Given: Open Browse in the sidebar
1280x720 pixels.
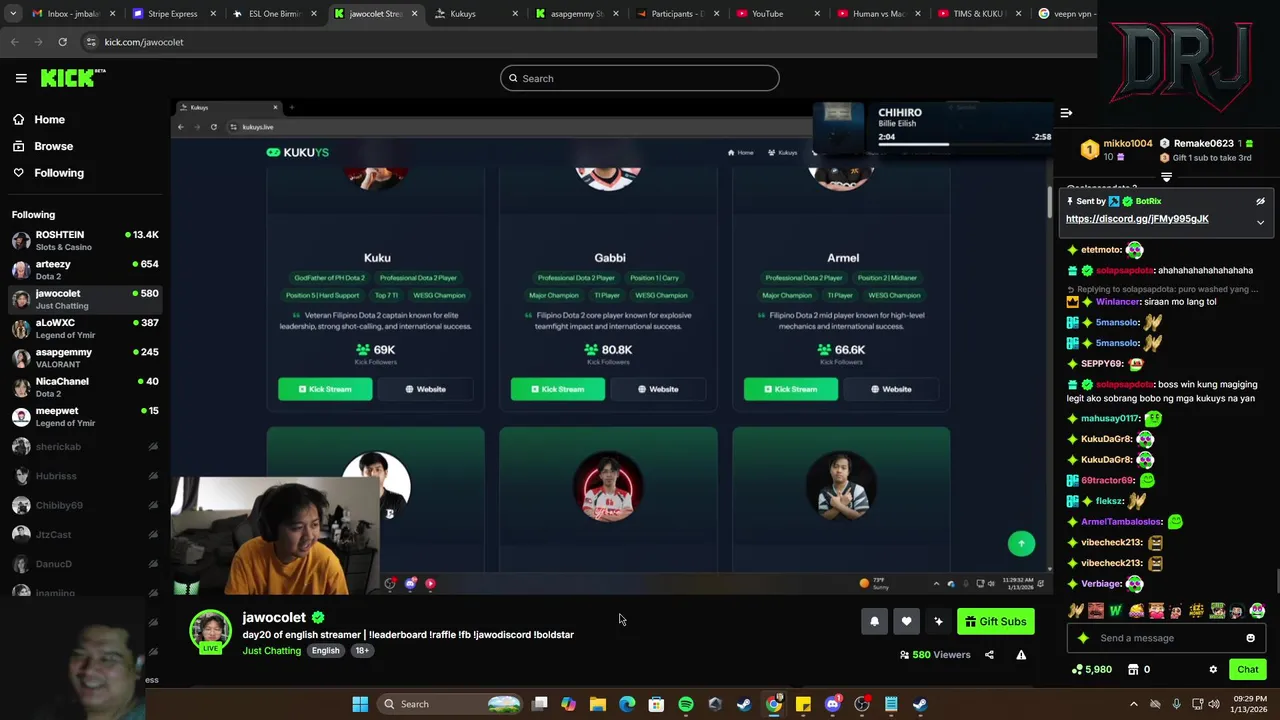Looking at the screenshot, I should tap(53, 146).
